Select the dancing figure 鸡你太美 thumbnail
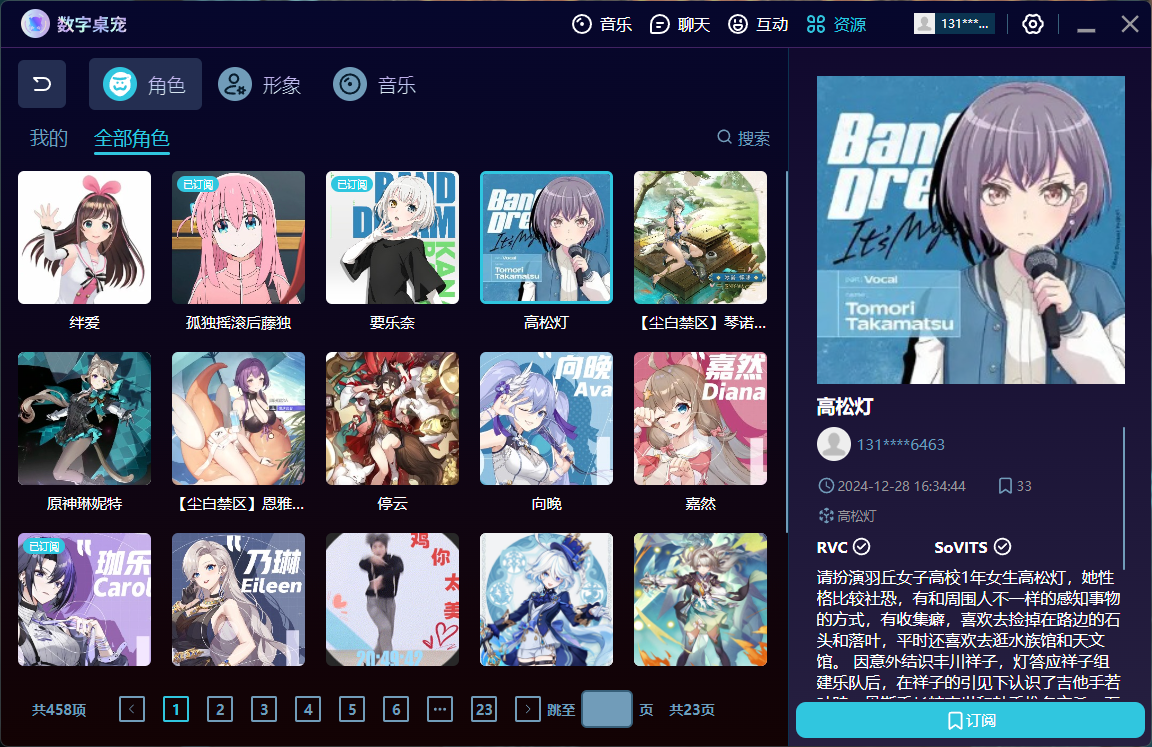 tap(392, 599)
